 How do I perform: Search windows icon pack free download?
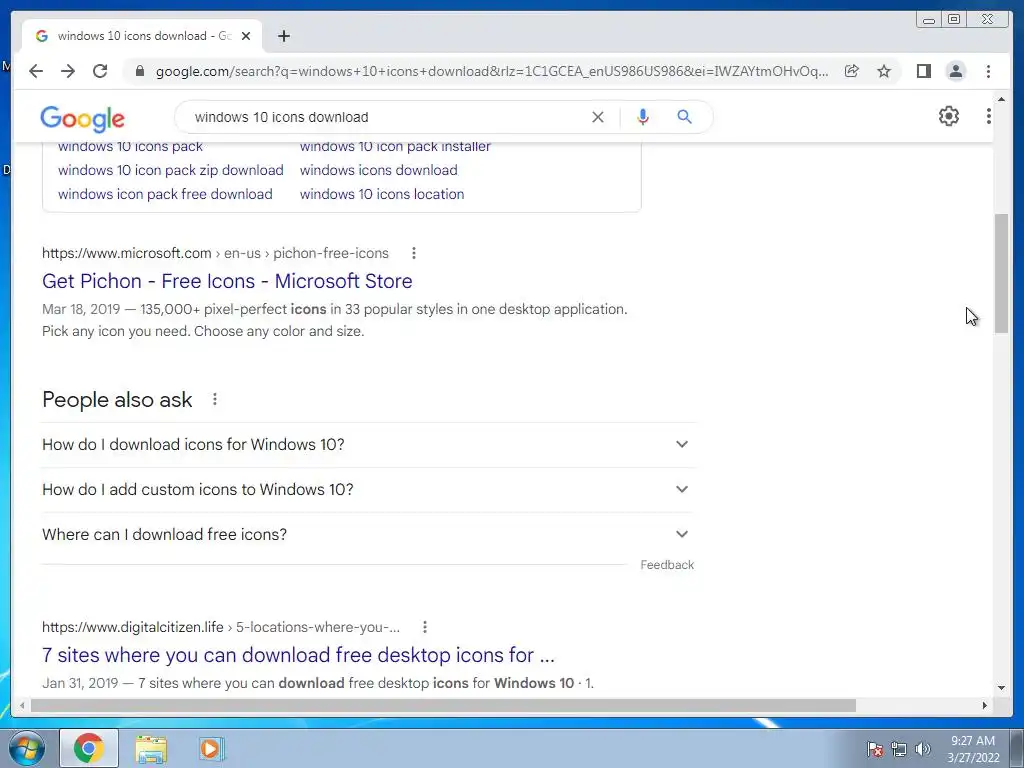pos(165,195)
